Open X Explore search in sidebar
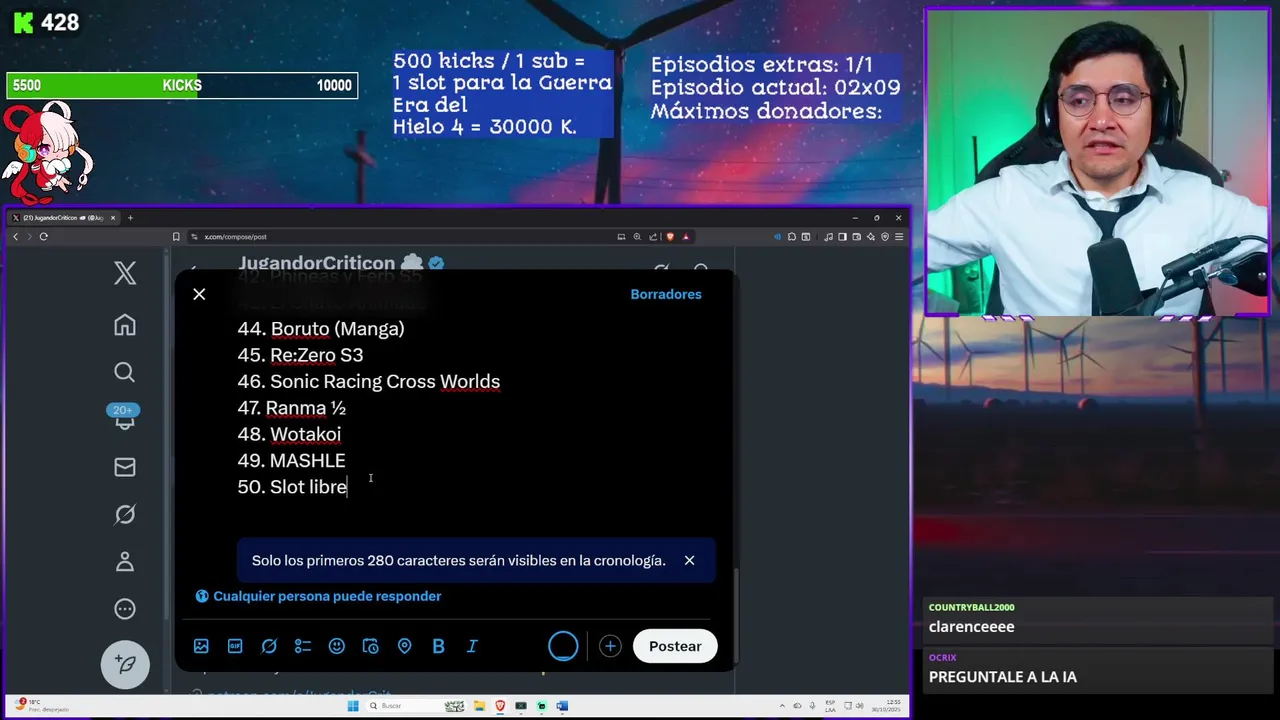The height and width of the screenshot is (720, 1280). (125, 372)
